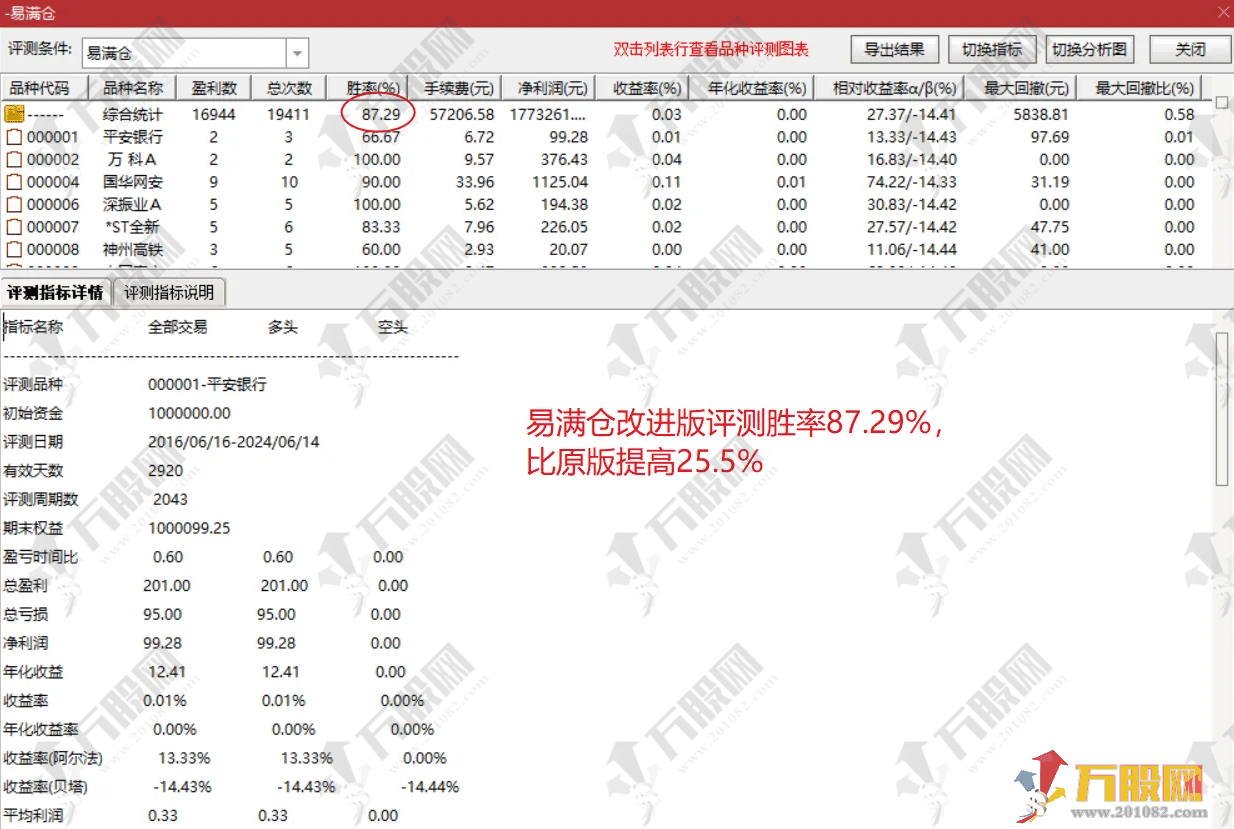Click the document icon for 000002
Image resolution: width=1234 pixels, height=829 pixels.
[x=14, y=159]
